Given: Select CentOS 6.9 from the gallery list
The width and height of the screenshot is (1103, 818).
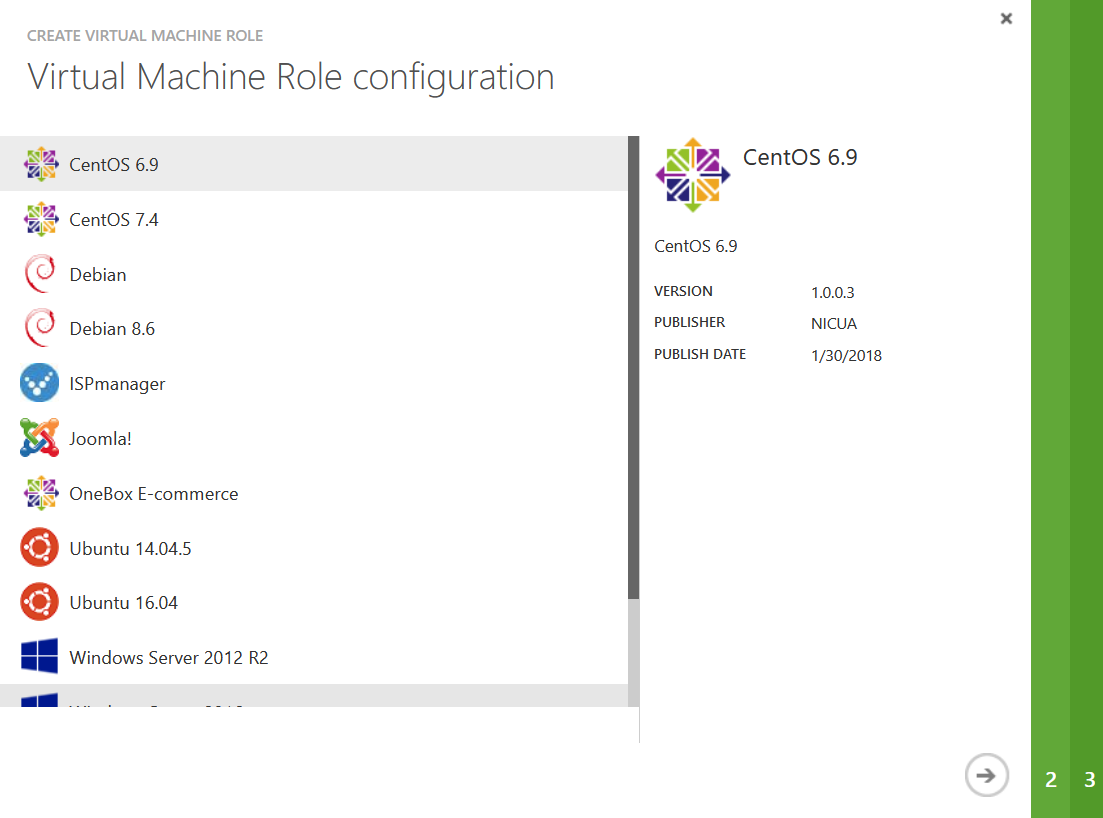Looking at the screenshot, I should click(314, 164).
